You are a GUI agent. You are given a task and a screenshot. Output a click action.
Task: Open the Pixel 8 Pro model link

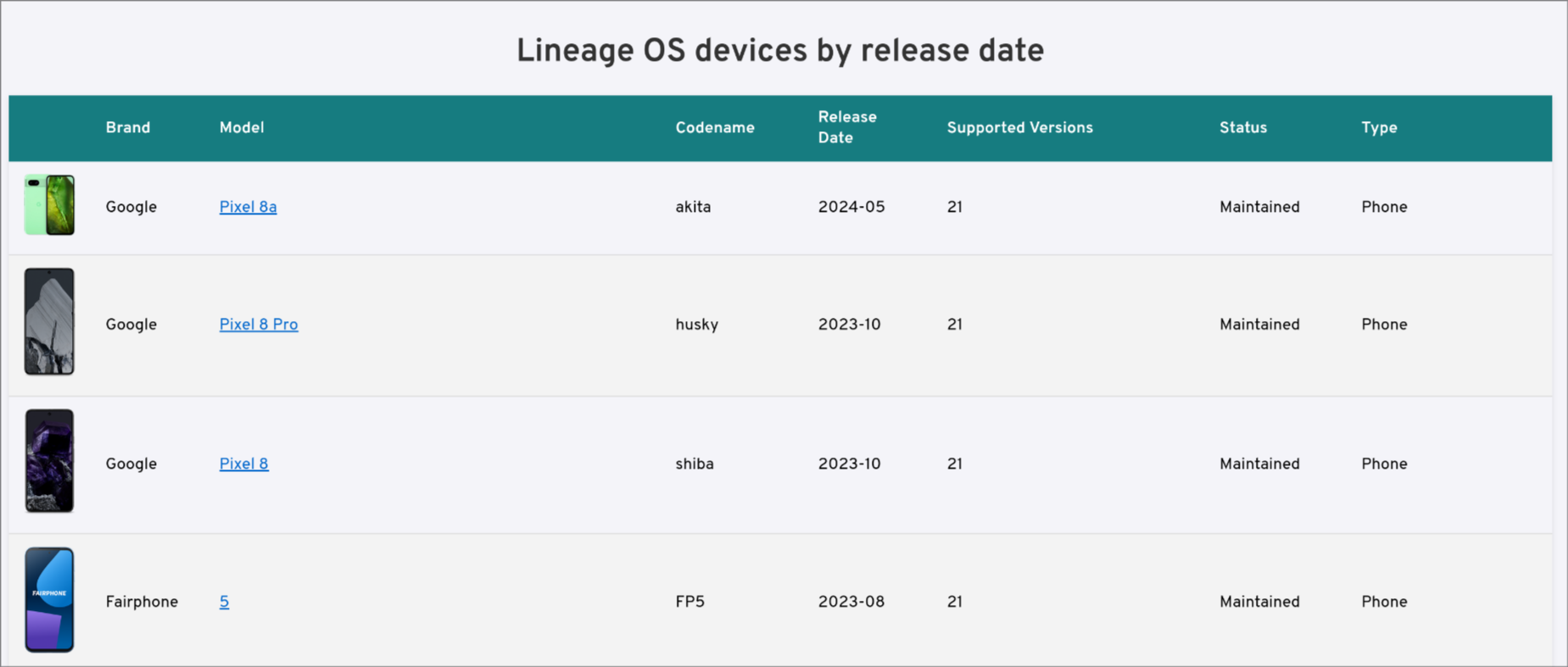259,325
